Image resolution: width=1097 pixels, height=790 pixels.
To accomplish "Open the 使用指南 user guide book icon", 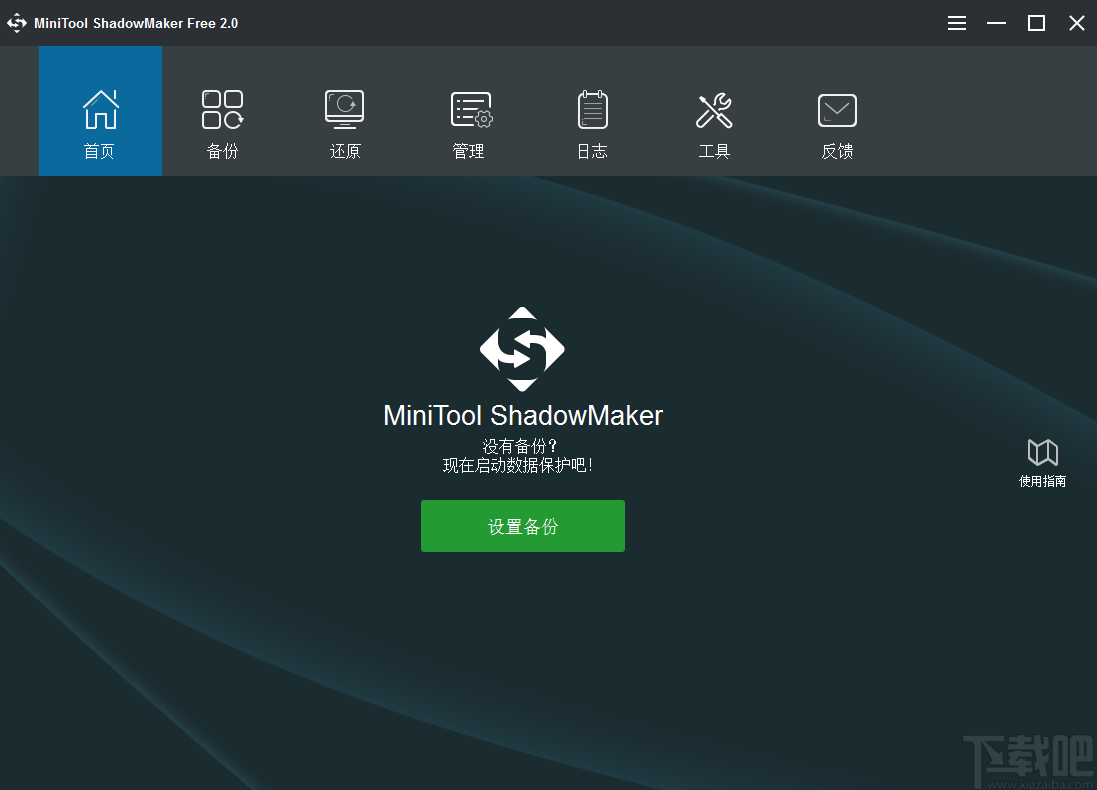I will (1042, 452).
